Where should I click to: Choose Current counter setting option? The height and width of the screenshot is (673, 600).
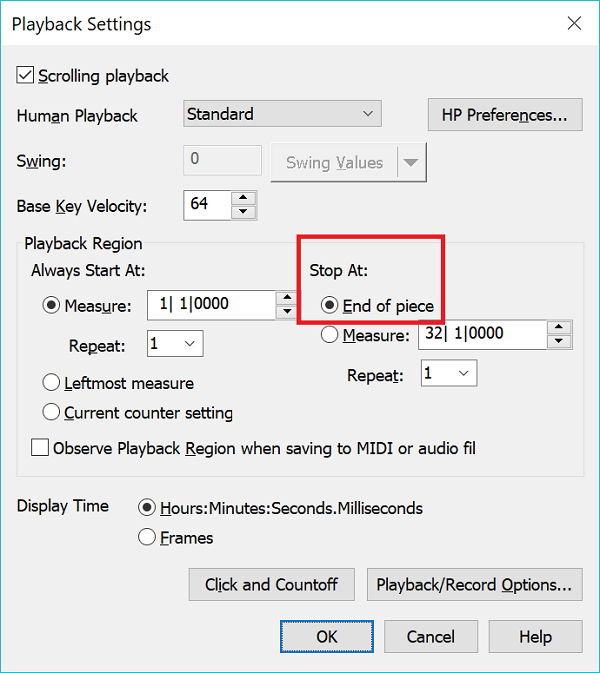click(x=52, y=413)
